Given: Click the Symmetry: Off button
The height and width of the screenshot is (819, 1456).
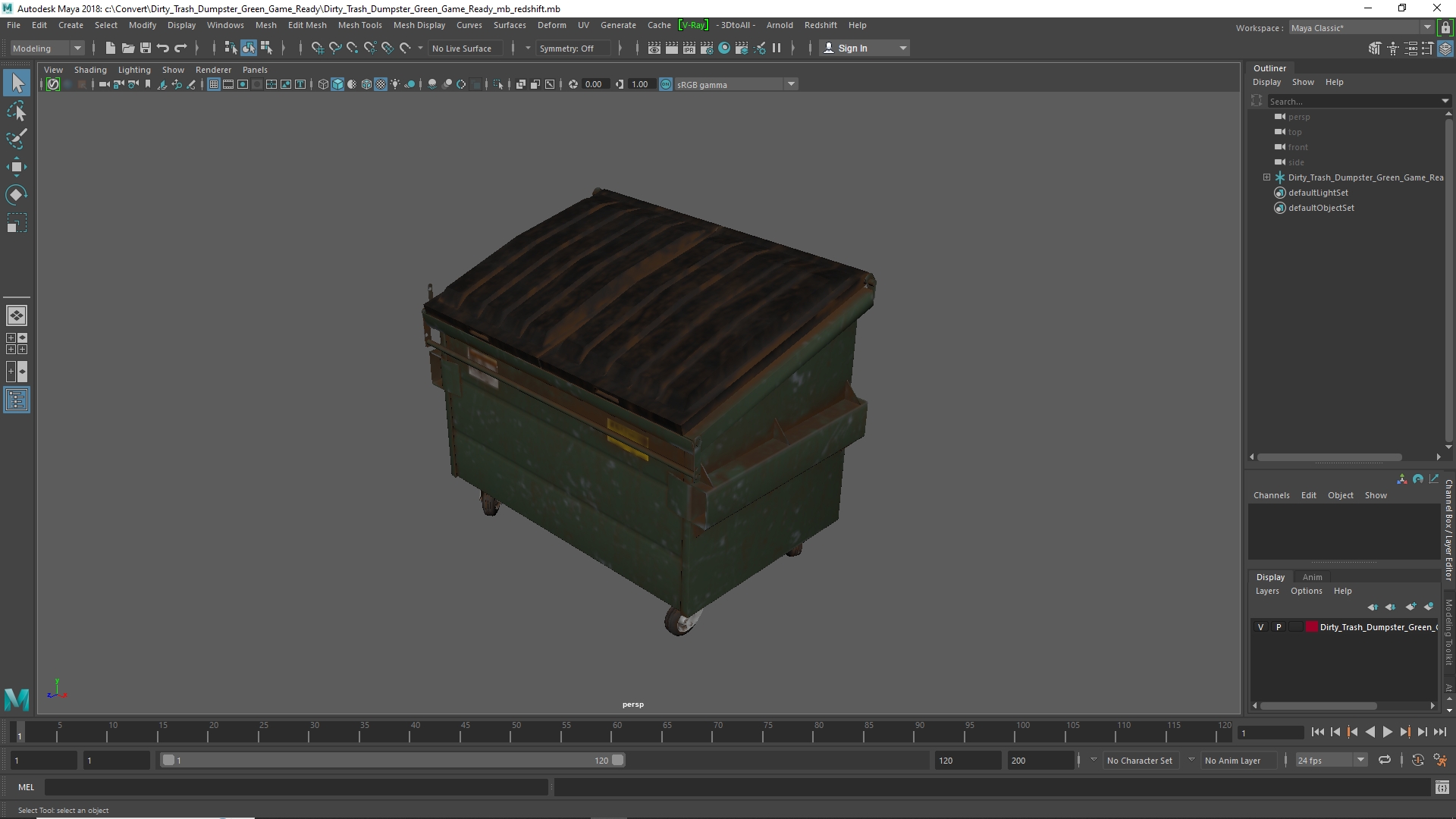Looking at the screenshot, I should pyautogui.click(x=573, y=48).
